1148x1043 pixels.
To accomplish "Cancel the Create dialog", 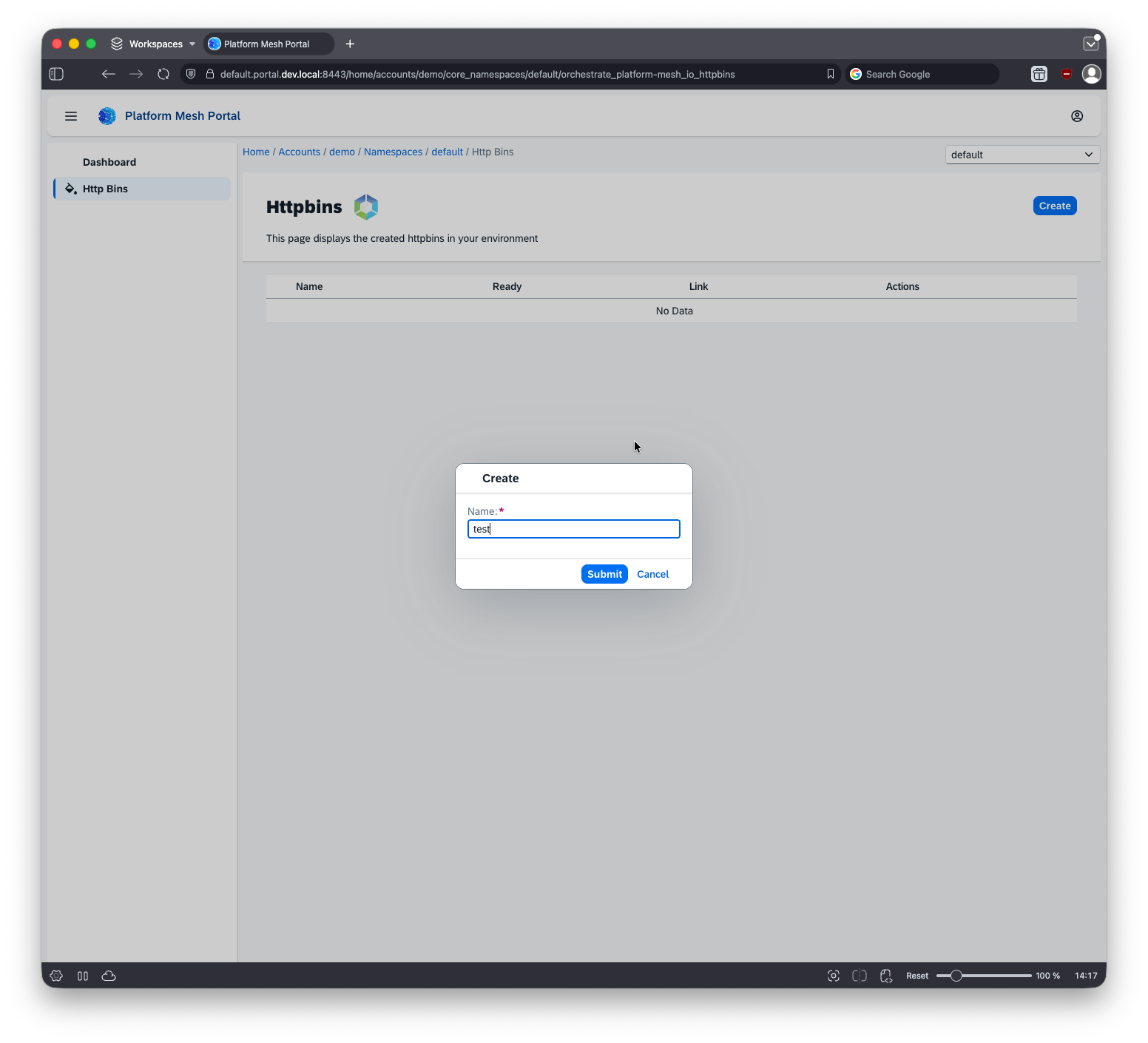I will pyautogui.click(x=652, y=574).
